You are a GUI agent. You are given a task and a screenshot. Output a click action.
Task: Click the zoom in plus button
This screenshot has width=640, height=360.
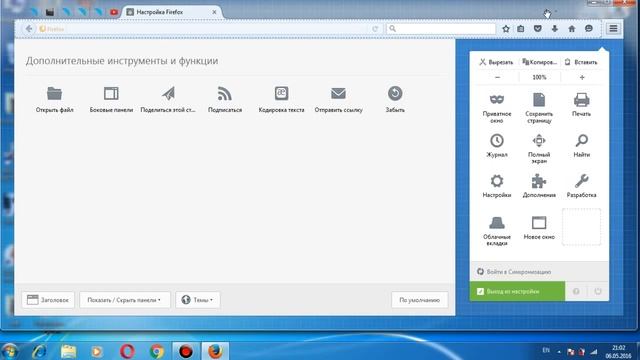coord(582,77)
